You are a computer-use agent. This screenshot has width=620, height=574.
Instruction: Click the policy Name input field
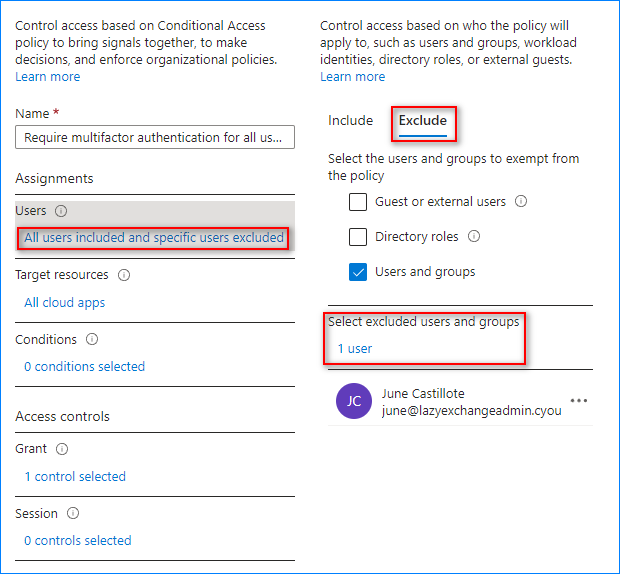(155, 137)
